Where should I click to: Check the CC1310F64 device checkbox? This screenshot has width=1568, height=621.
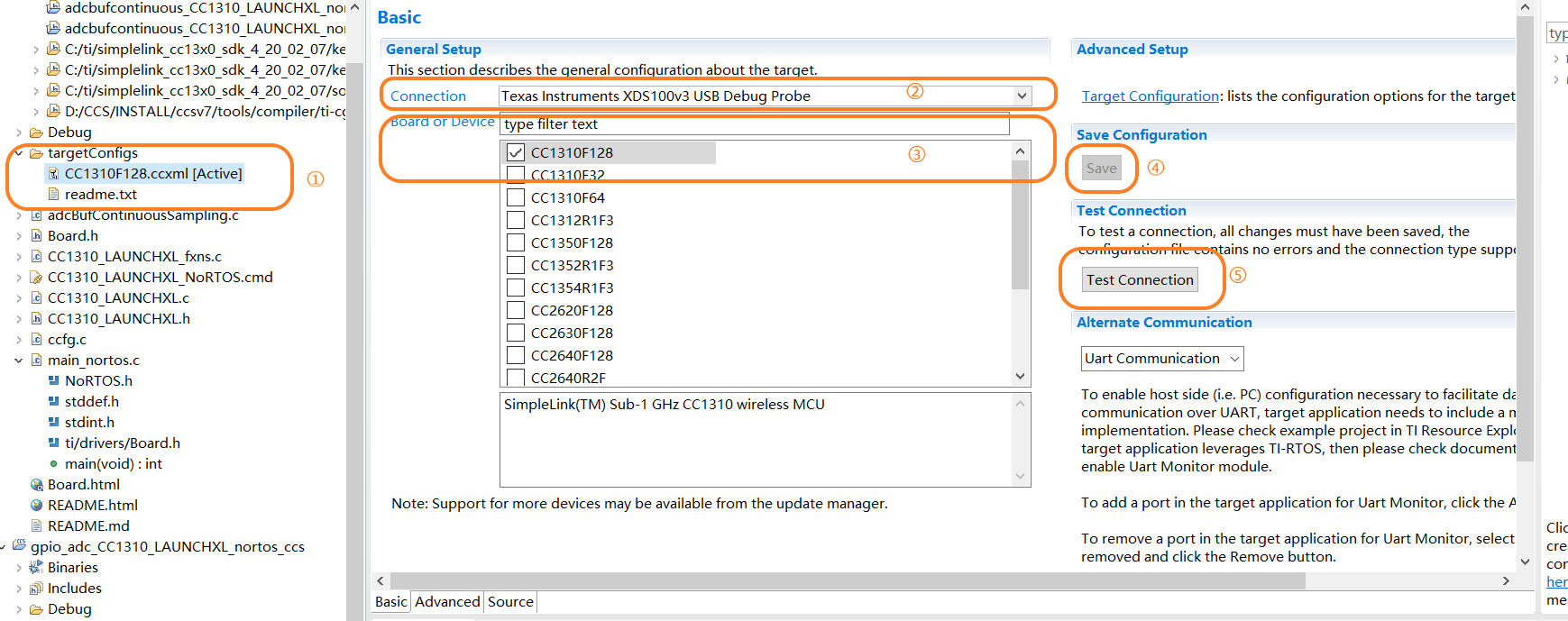tap(516, 197)
